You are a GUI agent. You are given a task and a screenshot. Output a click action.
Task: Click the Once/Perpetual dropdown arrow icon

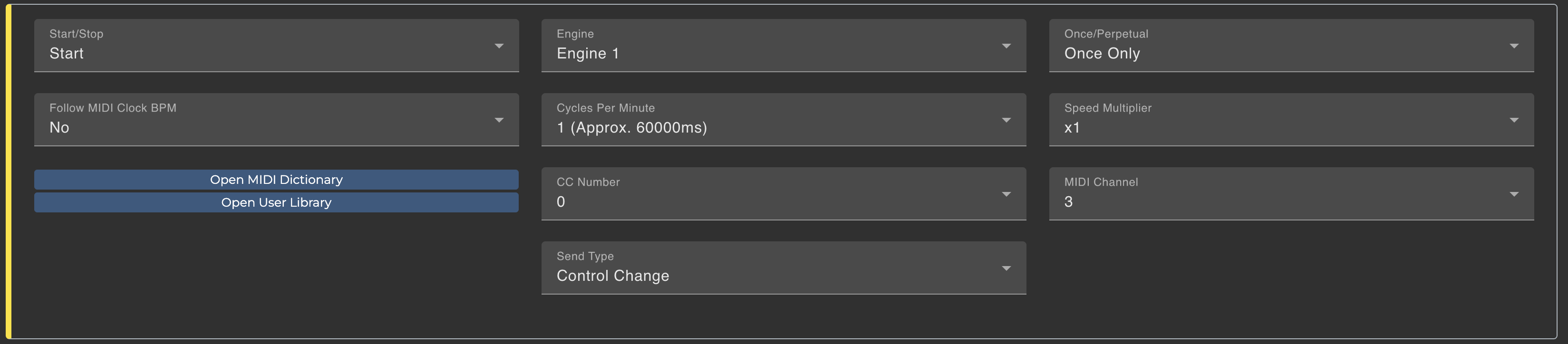1514,46
